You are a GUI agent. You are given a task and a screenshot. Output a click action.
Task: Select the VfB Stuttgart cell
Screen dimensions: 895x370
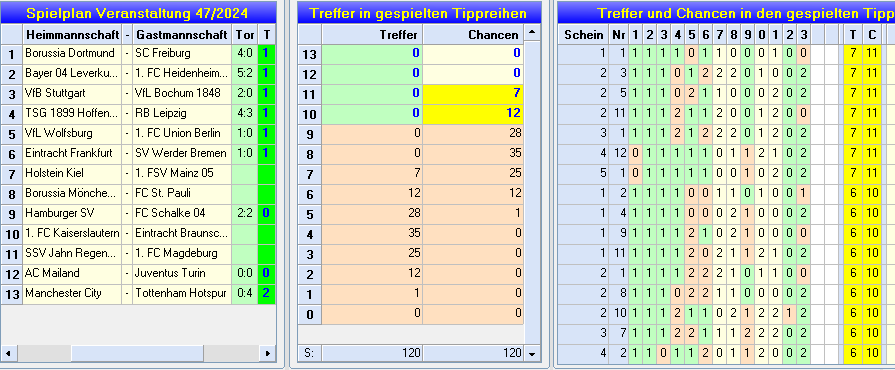pos(72,94)
